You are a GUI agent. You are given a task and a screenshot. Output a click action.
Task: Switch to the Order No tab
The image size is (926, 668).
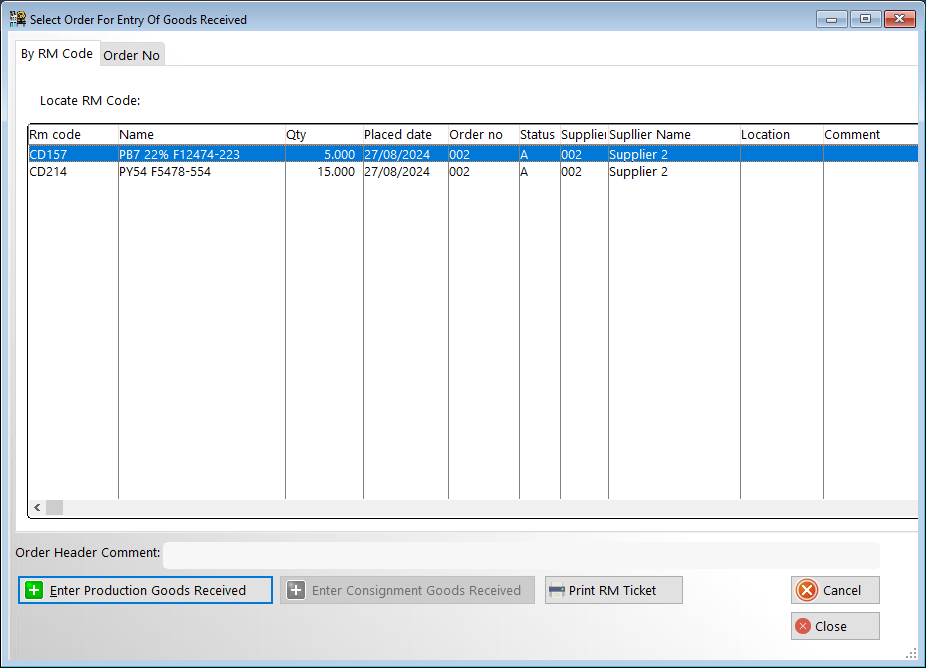132,55
